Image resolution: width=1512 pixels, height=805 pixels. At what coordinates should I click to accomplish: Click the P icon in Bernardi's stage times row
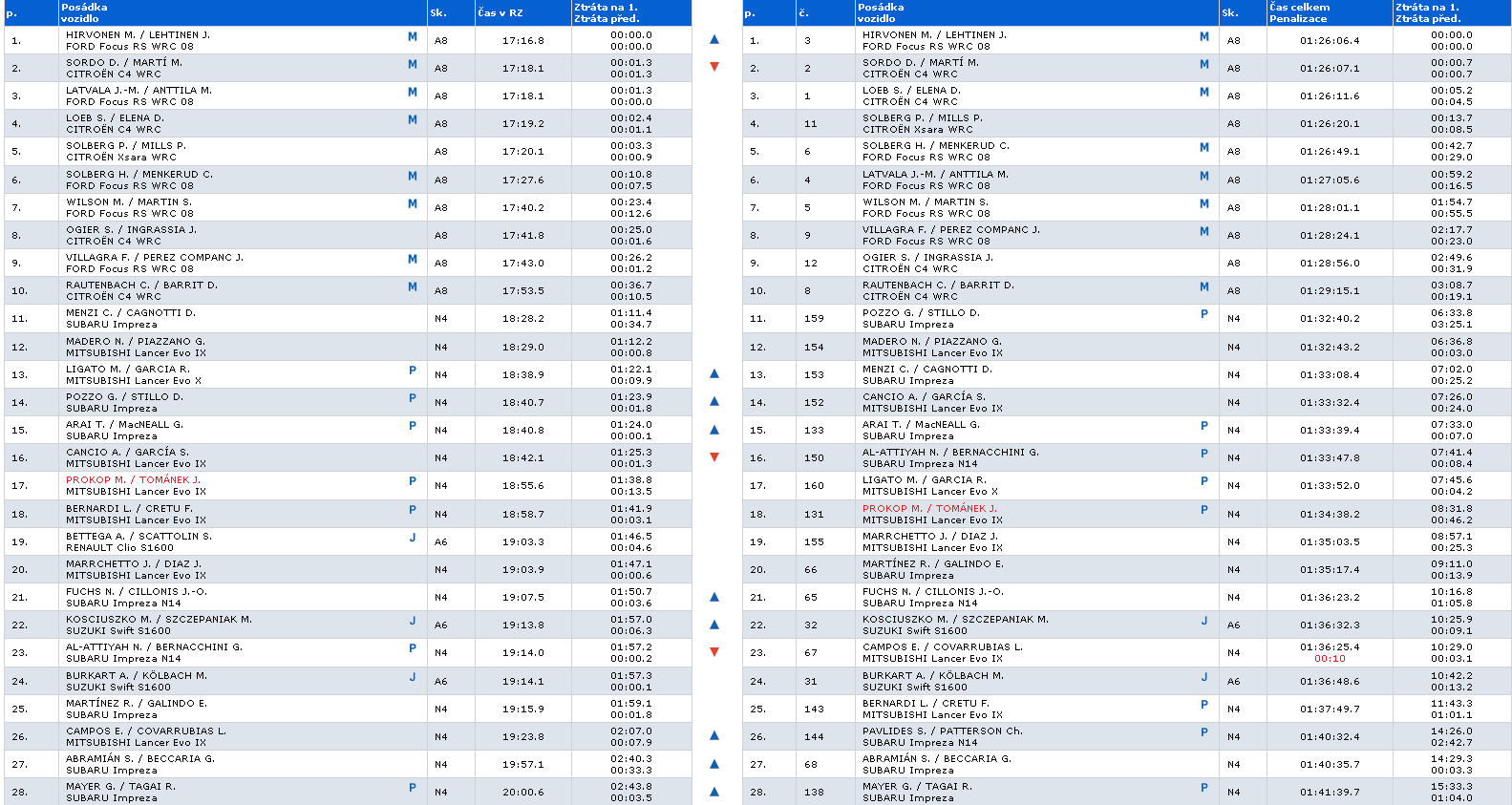coord(413,510)
